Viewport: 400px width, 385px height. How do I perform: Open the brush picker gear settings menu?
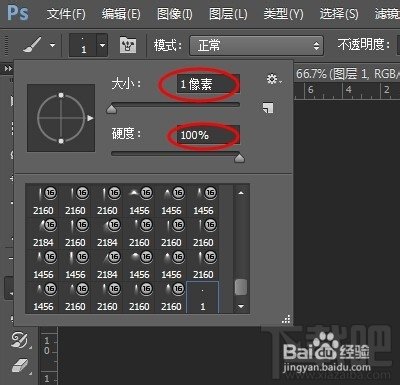pos(274,79)
